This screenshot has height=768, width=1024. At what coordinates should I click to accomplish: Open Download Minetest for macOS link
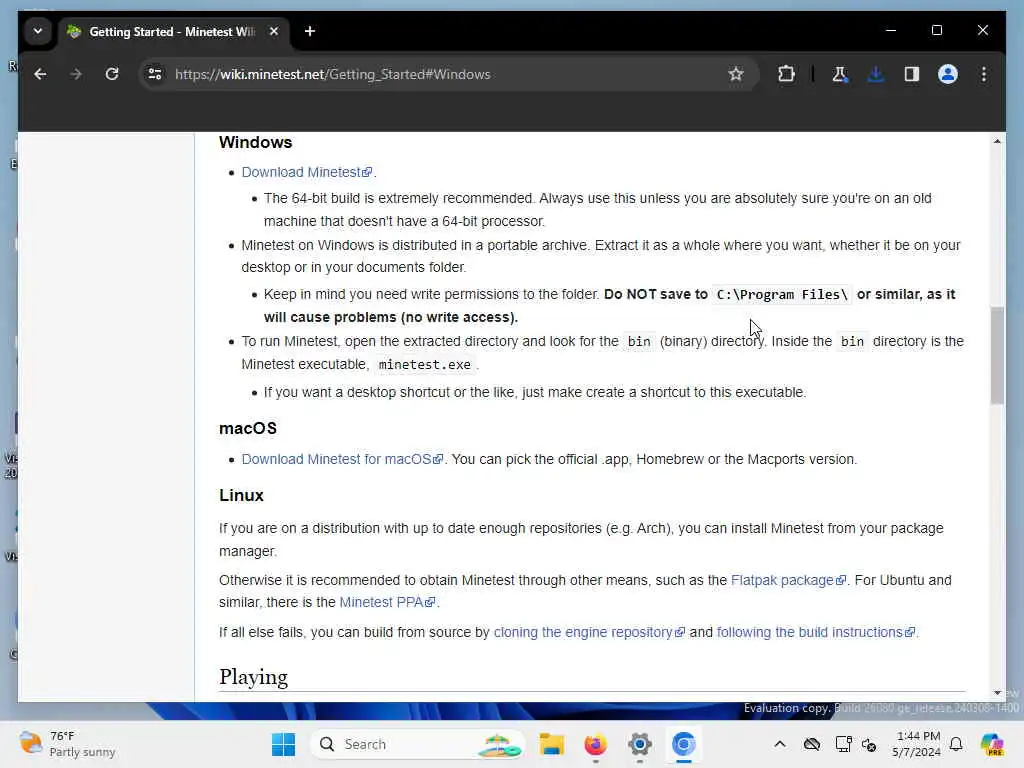tap(342, 460)
